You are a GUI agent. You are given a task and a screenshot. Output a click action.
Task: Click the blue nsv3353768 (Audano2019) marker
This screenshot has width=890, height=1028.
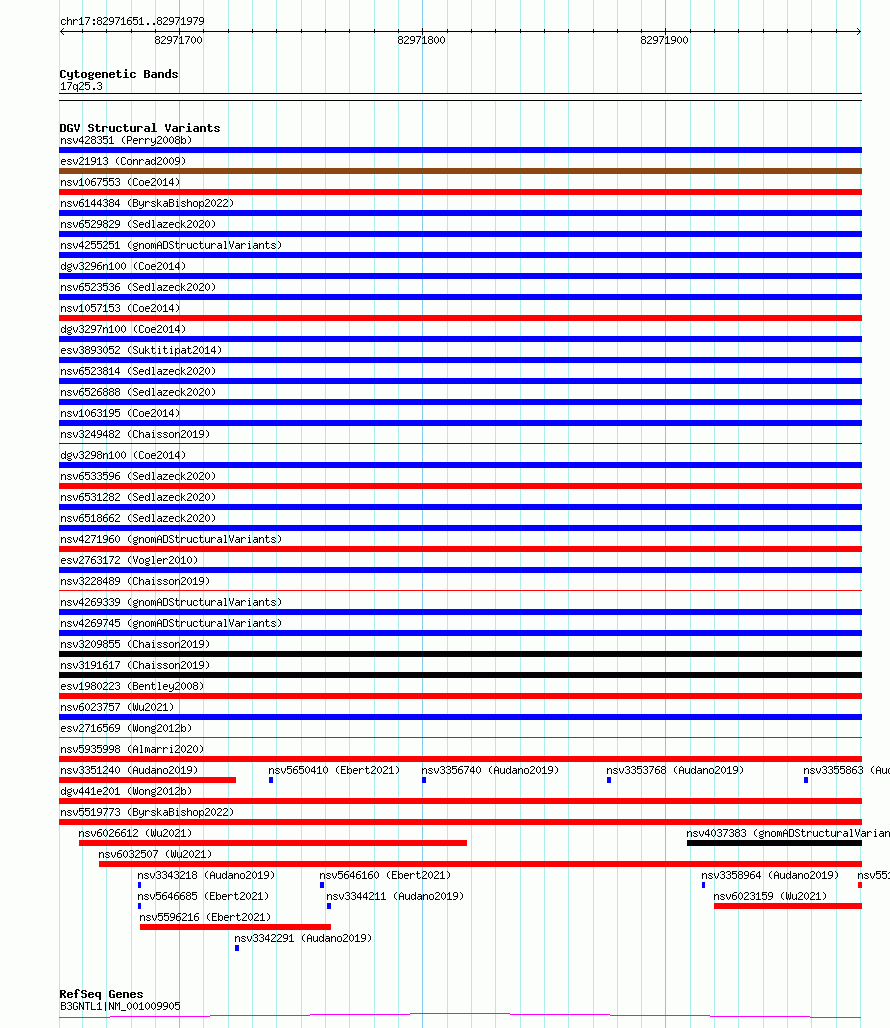609,780
